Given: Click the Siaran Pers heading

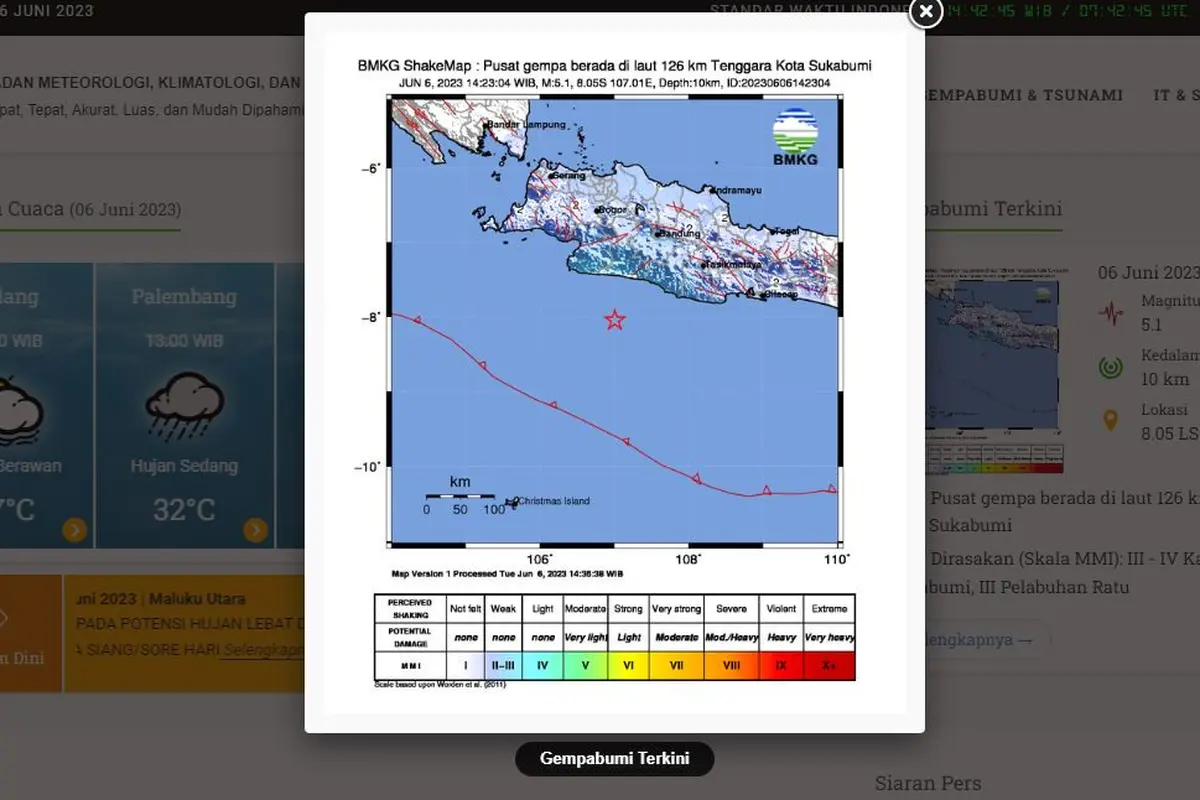Looking at the screenshot, I should click(x=928, y=783).
